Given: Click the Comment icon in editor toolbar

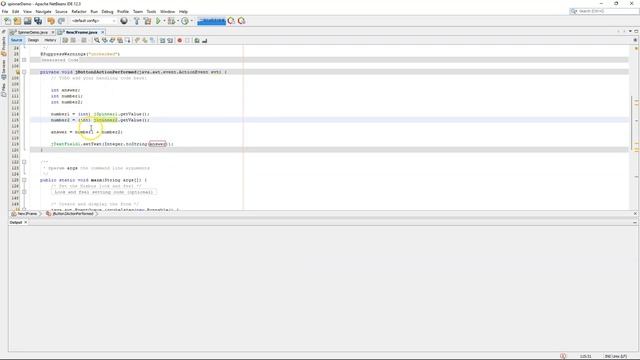Looking at the screenshot, I should pos(197,40).
